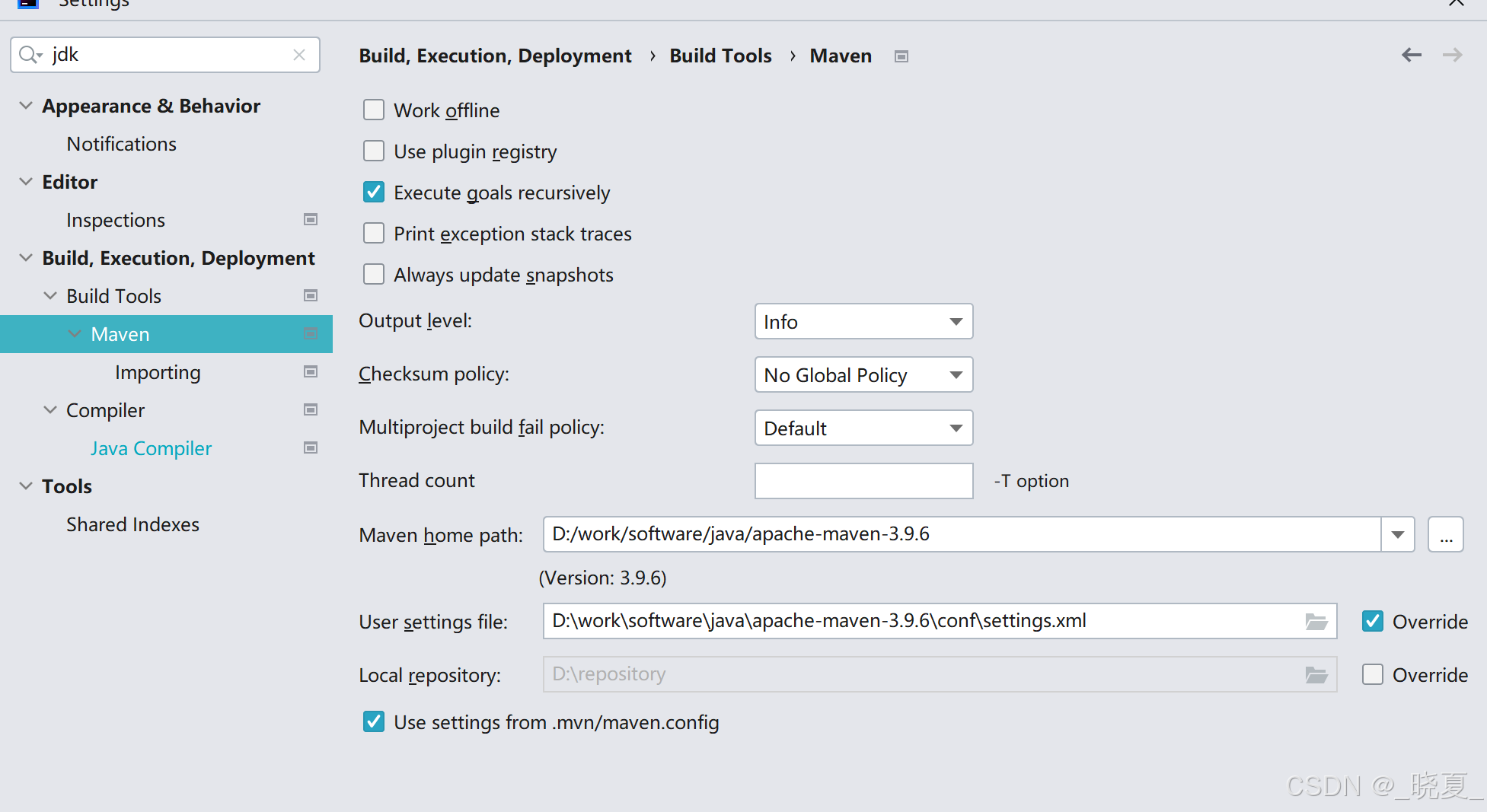1487x812 pixels.
Task: Click '-T option' label
Action: point(1032,481)
